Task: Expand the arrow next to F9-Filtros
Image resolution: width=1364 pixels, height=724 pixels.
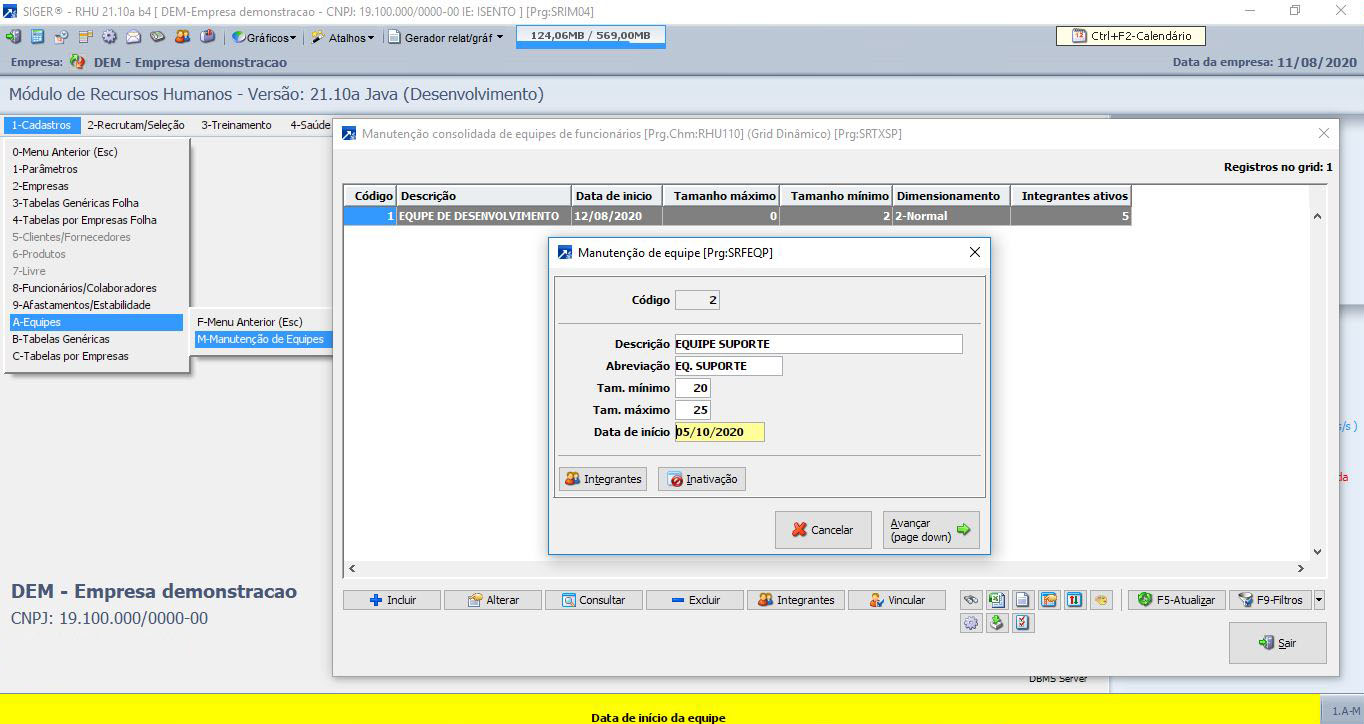Action: [x=1319, y=600]
